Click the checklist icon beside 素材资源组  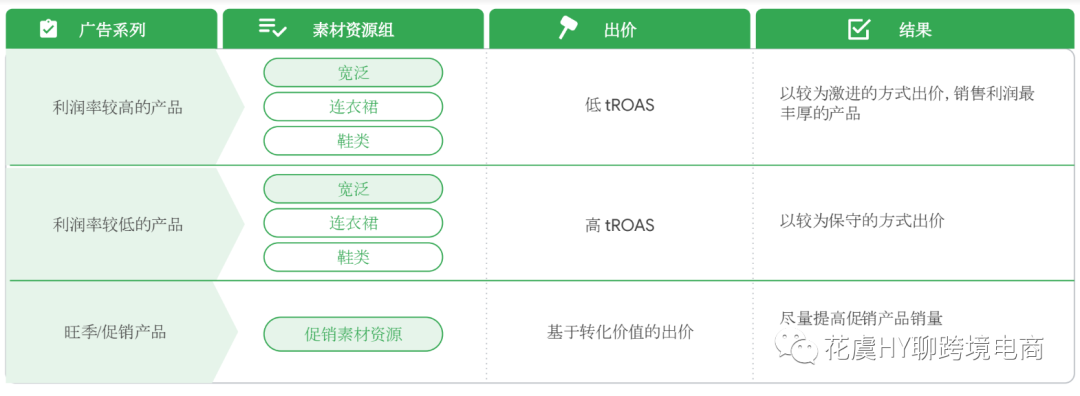coord(273,28)
